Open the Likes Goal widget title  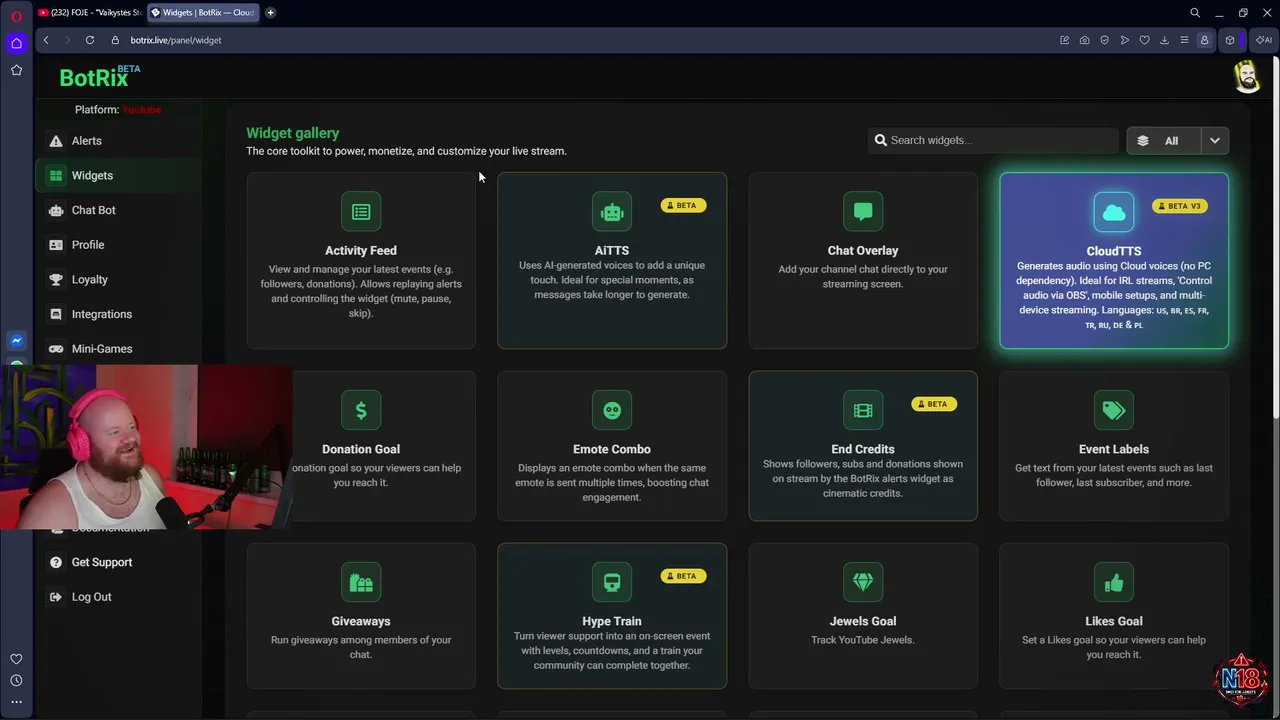coord(1114,622)
